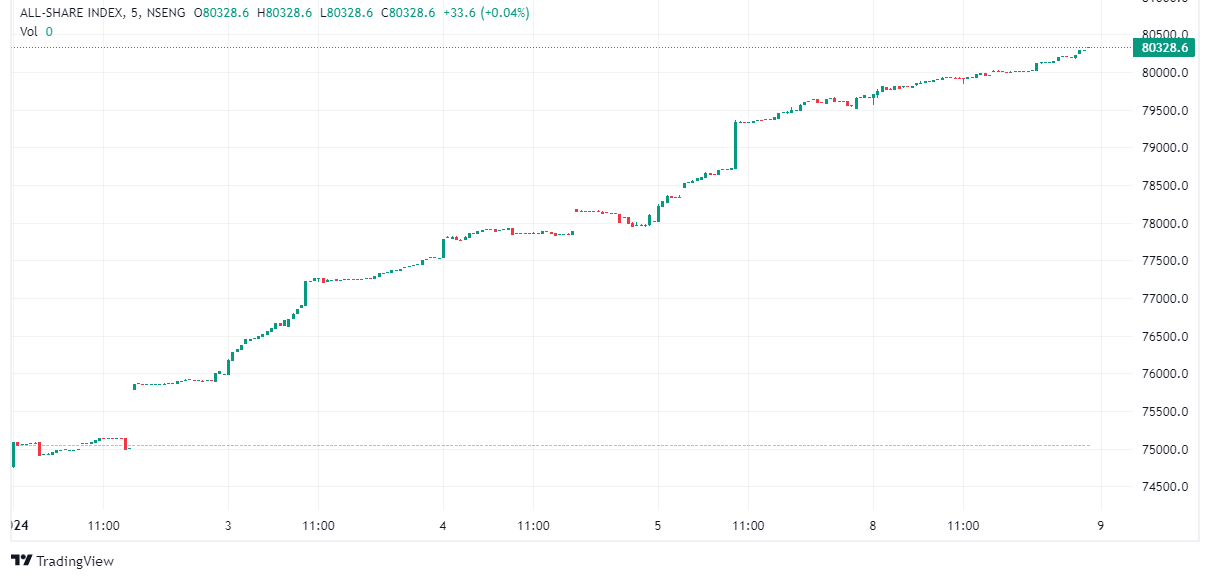Click the 80000.0 price axis label
Screen dimensions: 1210x580
coord(1166,73)
